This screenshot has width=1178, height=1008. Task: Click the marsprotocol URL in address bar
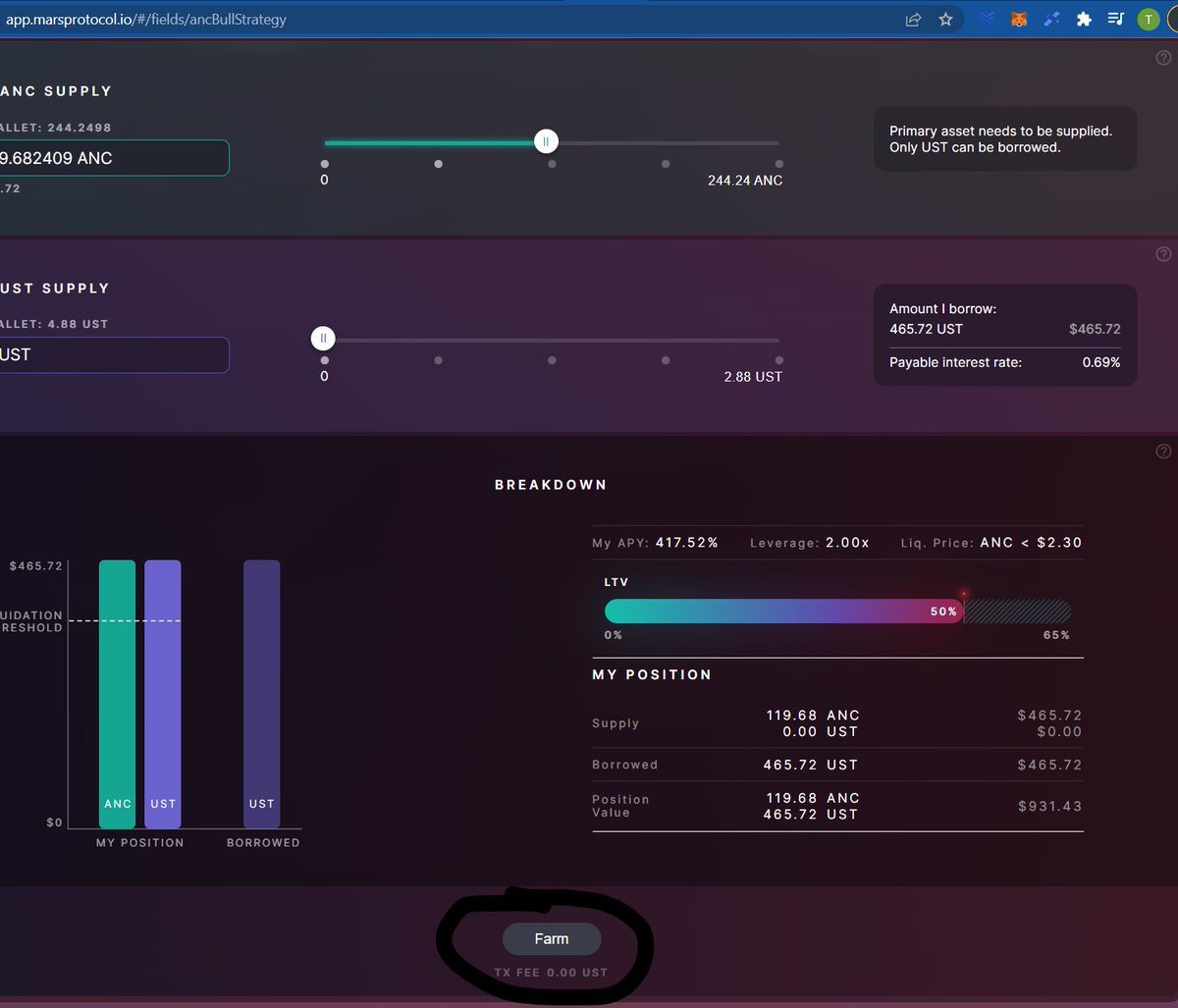click(147, 19)
